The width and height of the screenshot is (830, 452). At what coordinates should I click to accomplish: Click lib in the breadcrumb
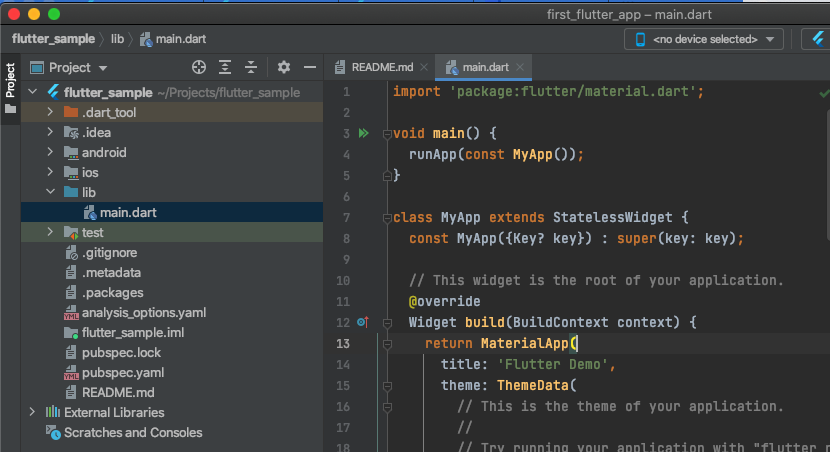pyautogui.click(x=117, y=39)
